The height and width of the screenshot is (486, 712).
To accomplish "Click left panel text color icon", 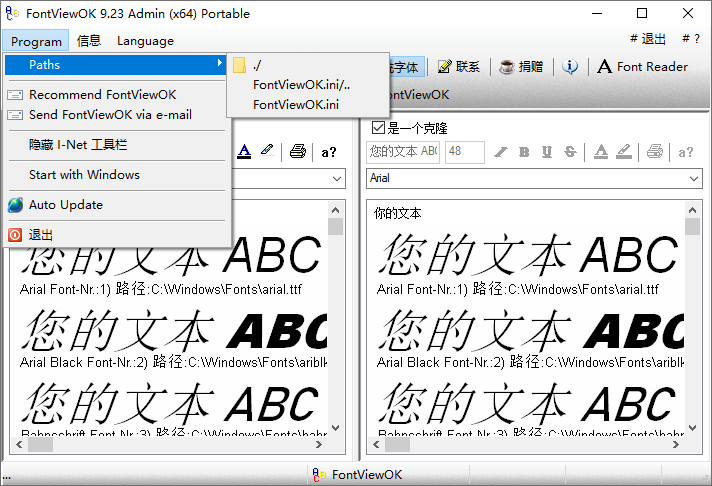I will click(244, 151).
